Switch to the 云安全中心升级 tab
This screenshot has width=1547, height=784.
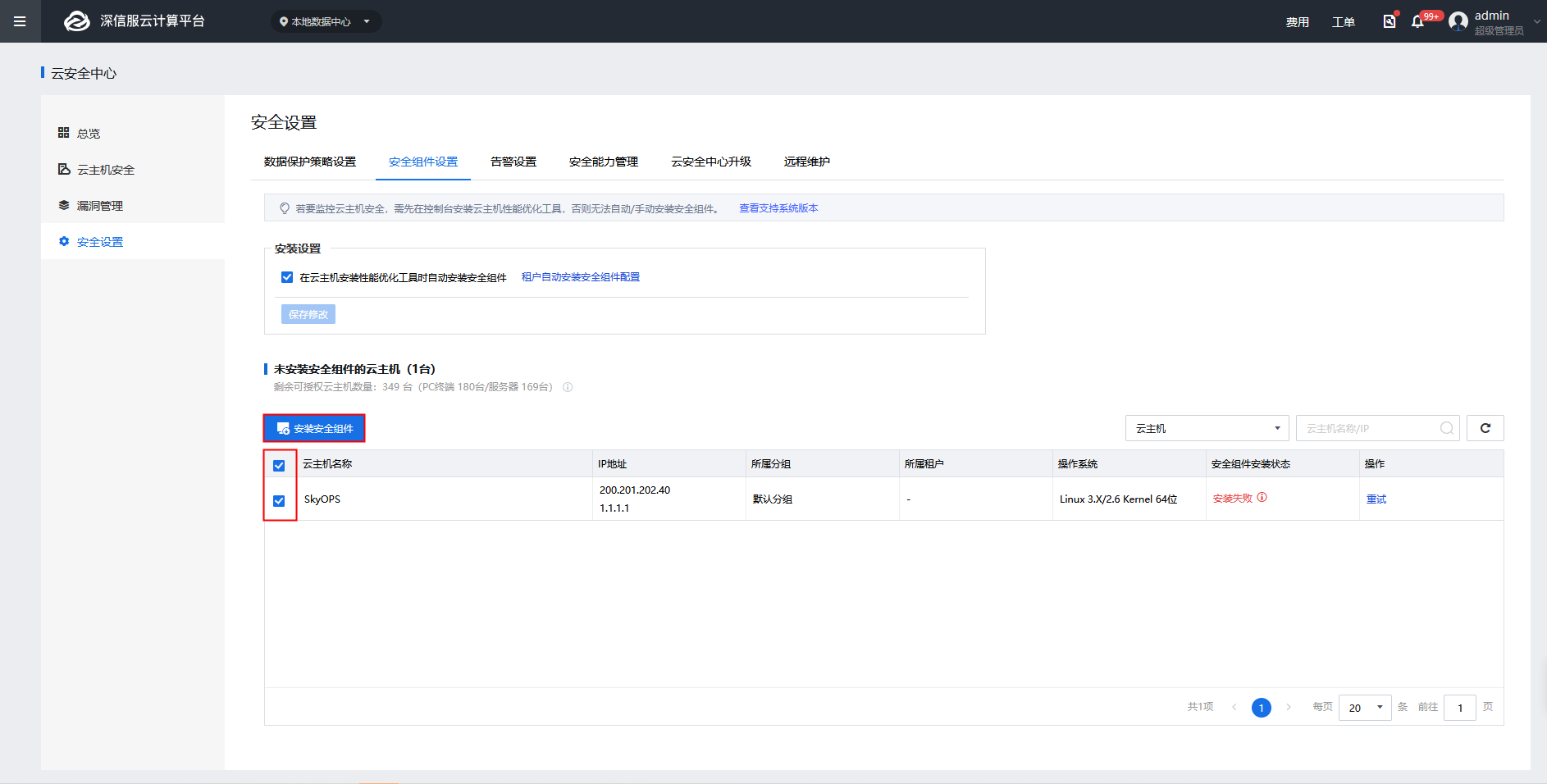711,162
